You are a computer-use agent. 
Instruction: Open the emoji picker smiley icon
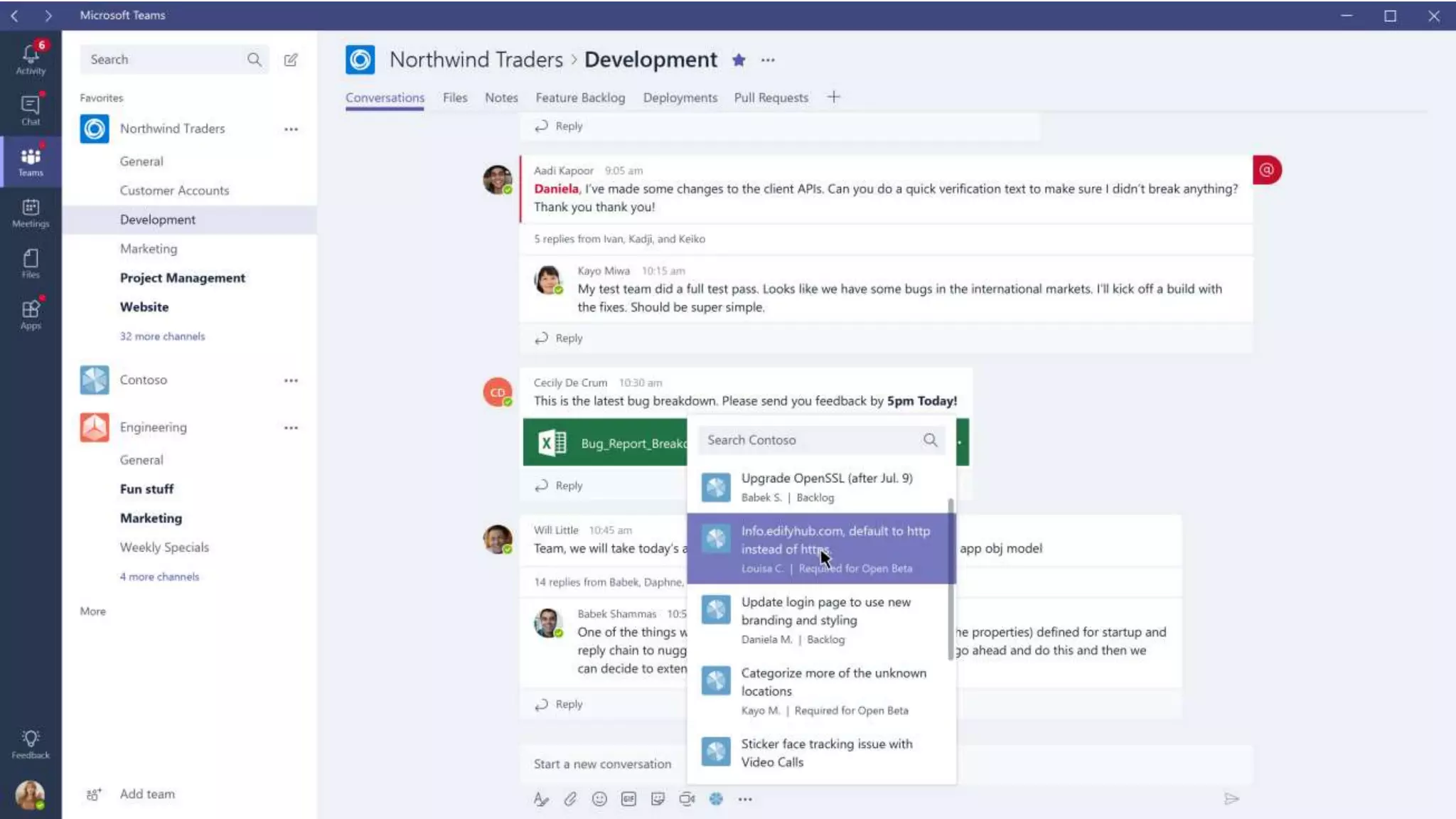(x=599, y=799)
